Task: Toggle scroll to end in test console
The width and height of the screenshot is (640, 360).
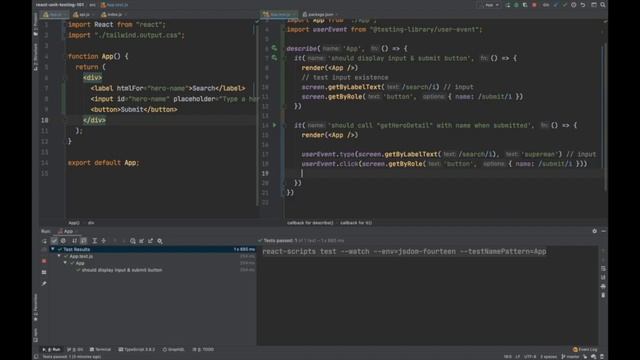Action: click(603, 277)
